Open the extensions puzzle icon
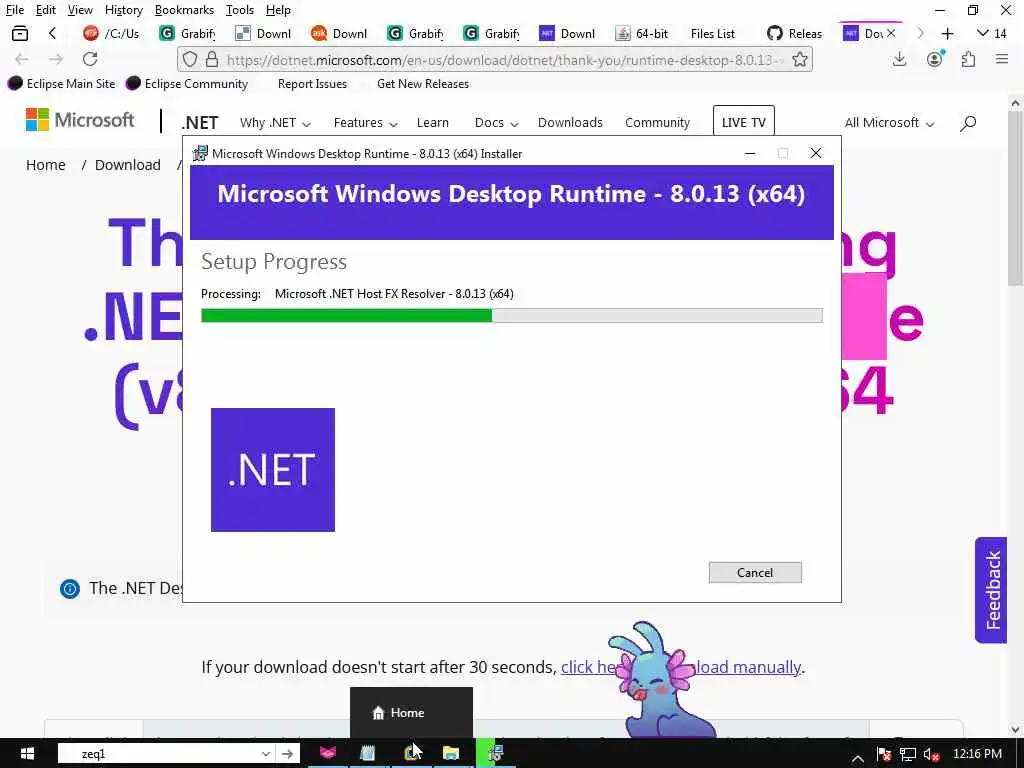This screenshot has height=768, width=1024. [x=968, y=59]
